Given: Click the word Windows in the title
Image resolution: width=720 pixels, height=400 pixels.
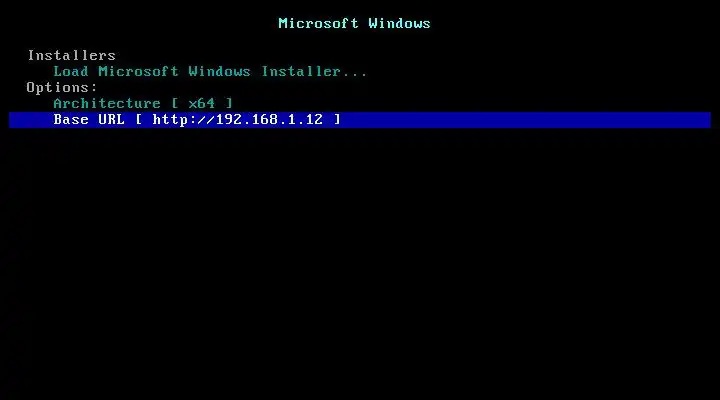Looking at the screenshot, I should pos(399,23).
